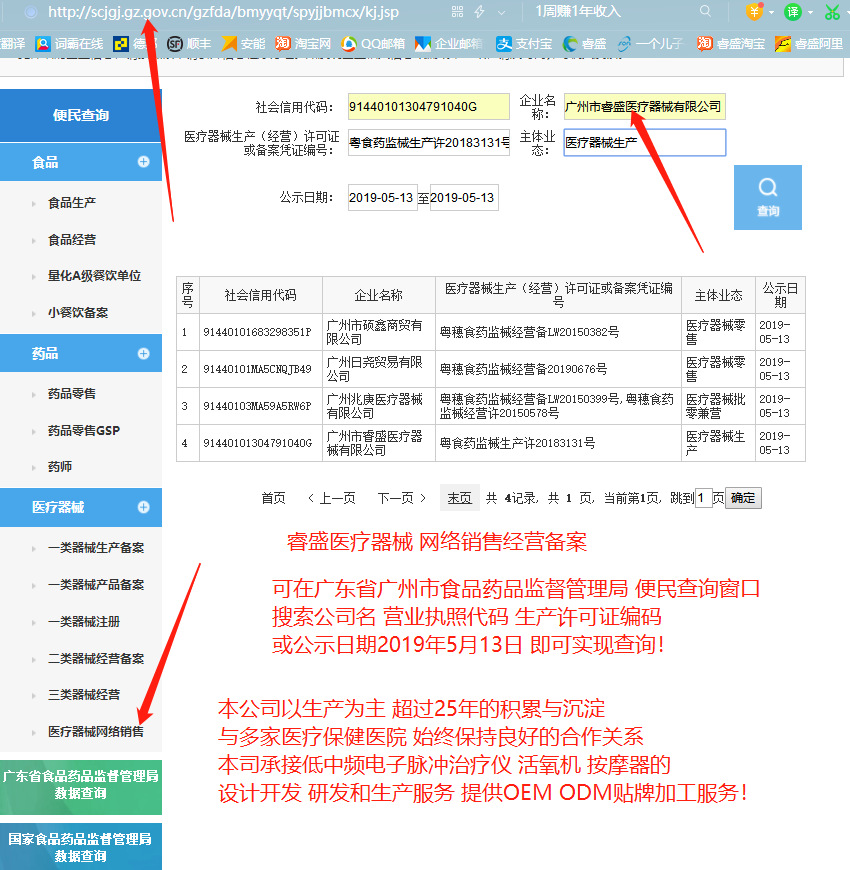
Task: Click the 社会信用代码 column header
Action: pyautogui.click(x=260, y=295)
